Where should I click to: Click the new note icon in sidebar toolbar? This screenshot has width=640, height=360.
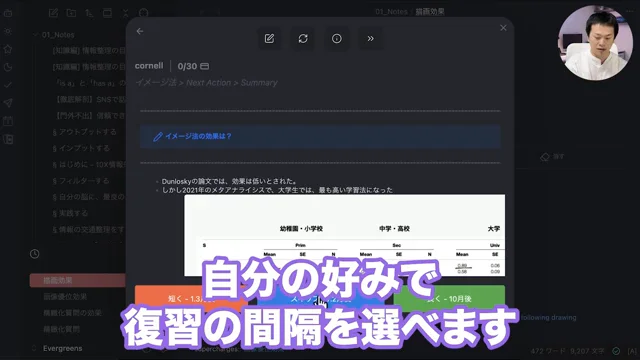click(53, 13)
